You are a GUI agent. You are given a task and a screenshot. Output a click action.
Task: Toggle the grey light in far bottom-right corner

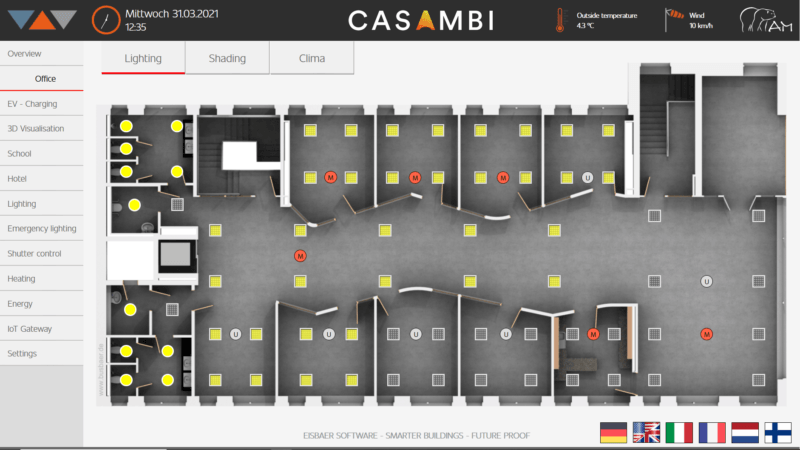(x=759, y=380)
